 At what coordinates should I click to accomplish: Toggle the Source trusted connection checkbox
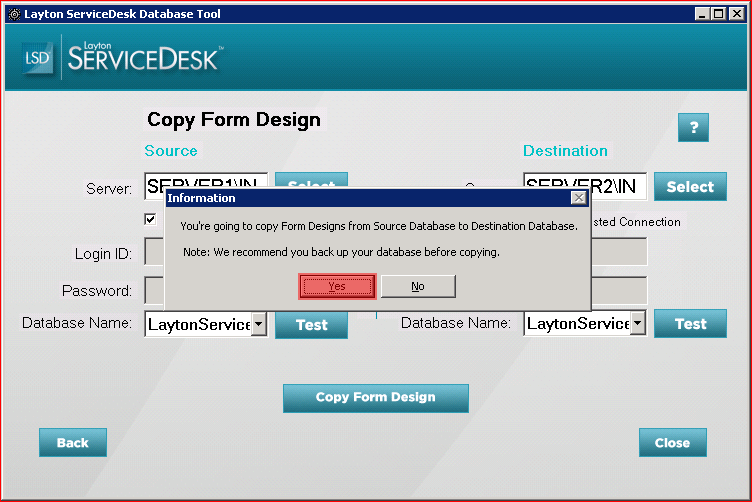151,220
